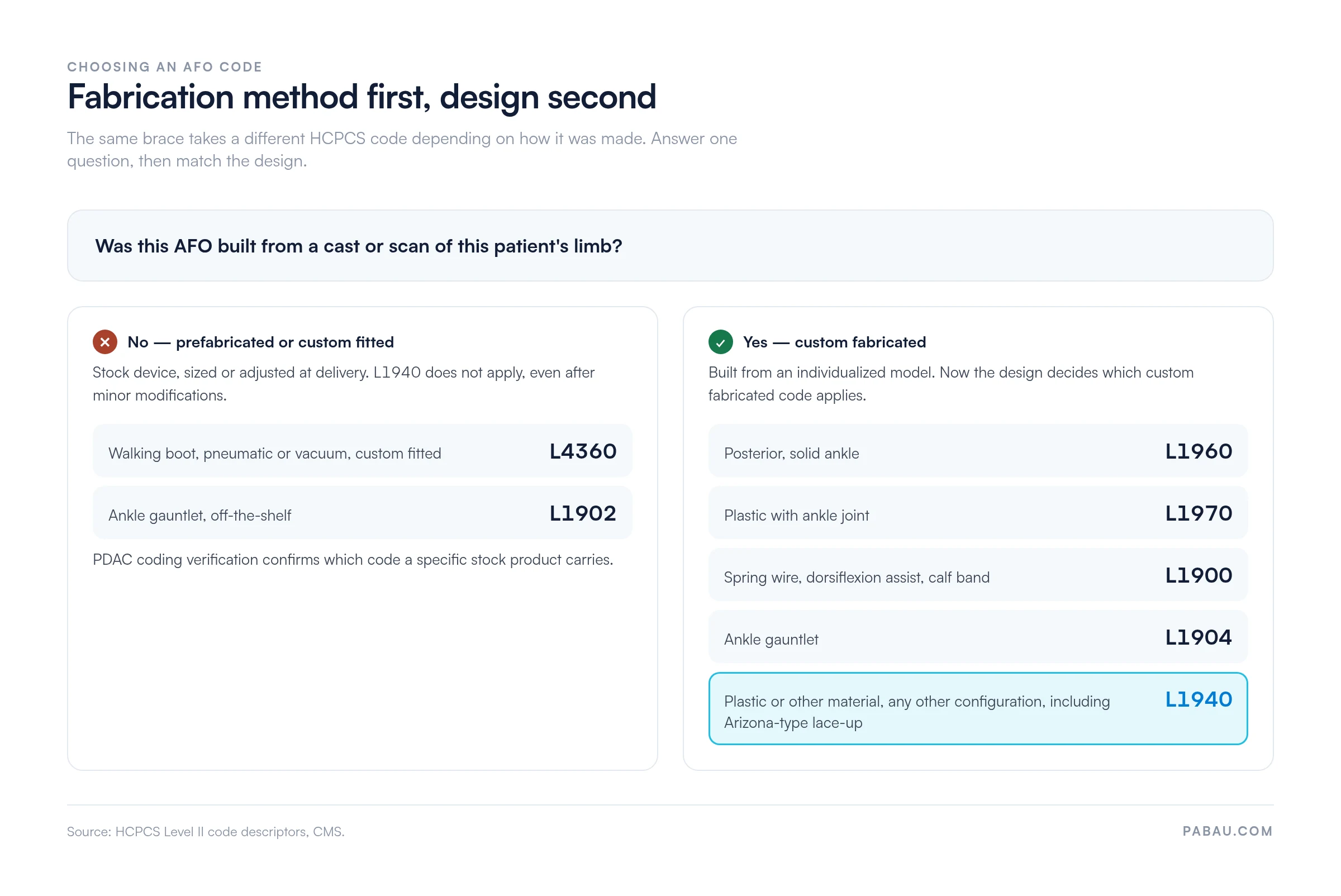Click the 'Yes — custom fabricated' heading

(x=835, y=342)
